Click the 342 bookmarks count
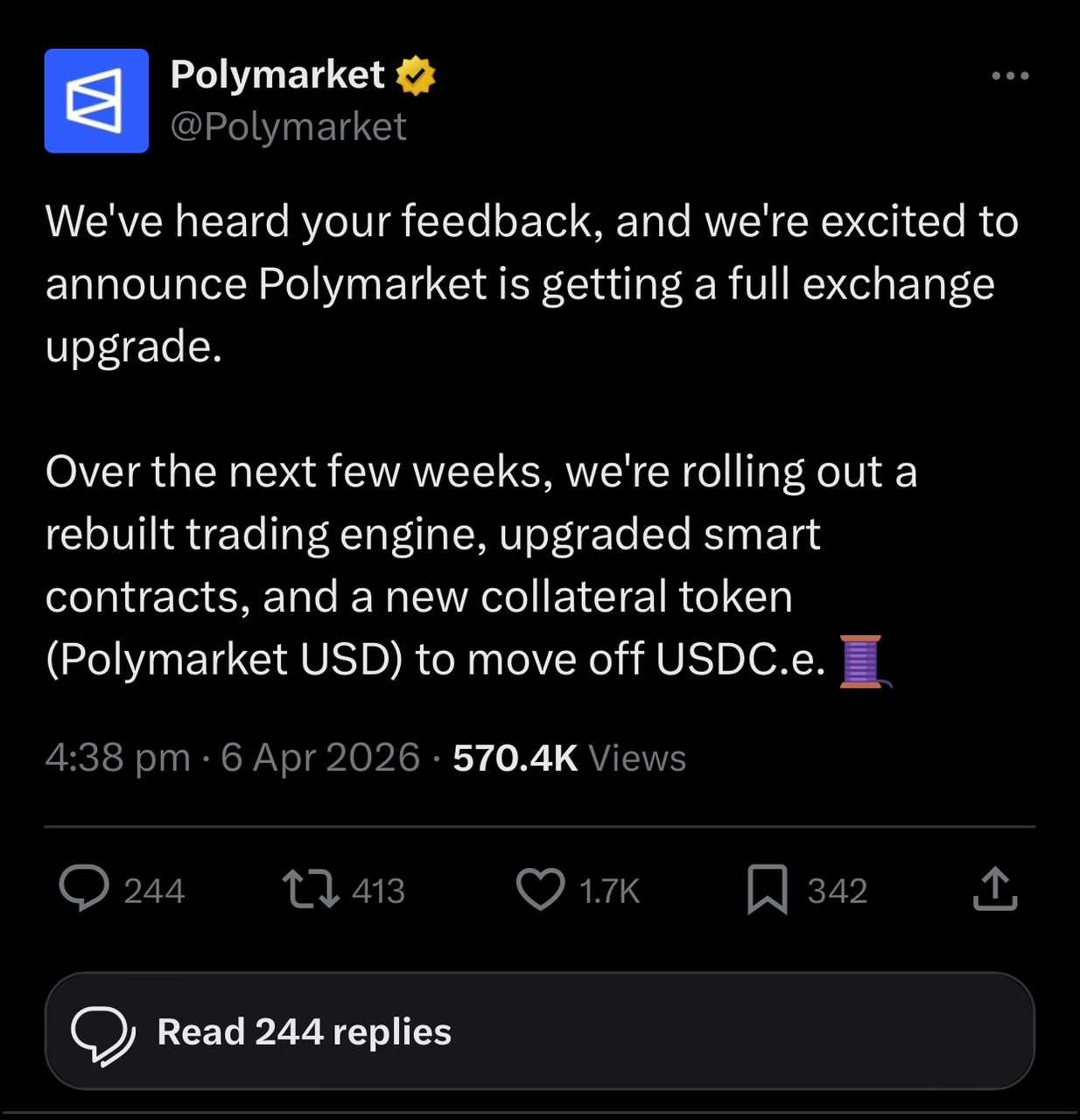The image size is (1080, 1120). (837, 891)
